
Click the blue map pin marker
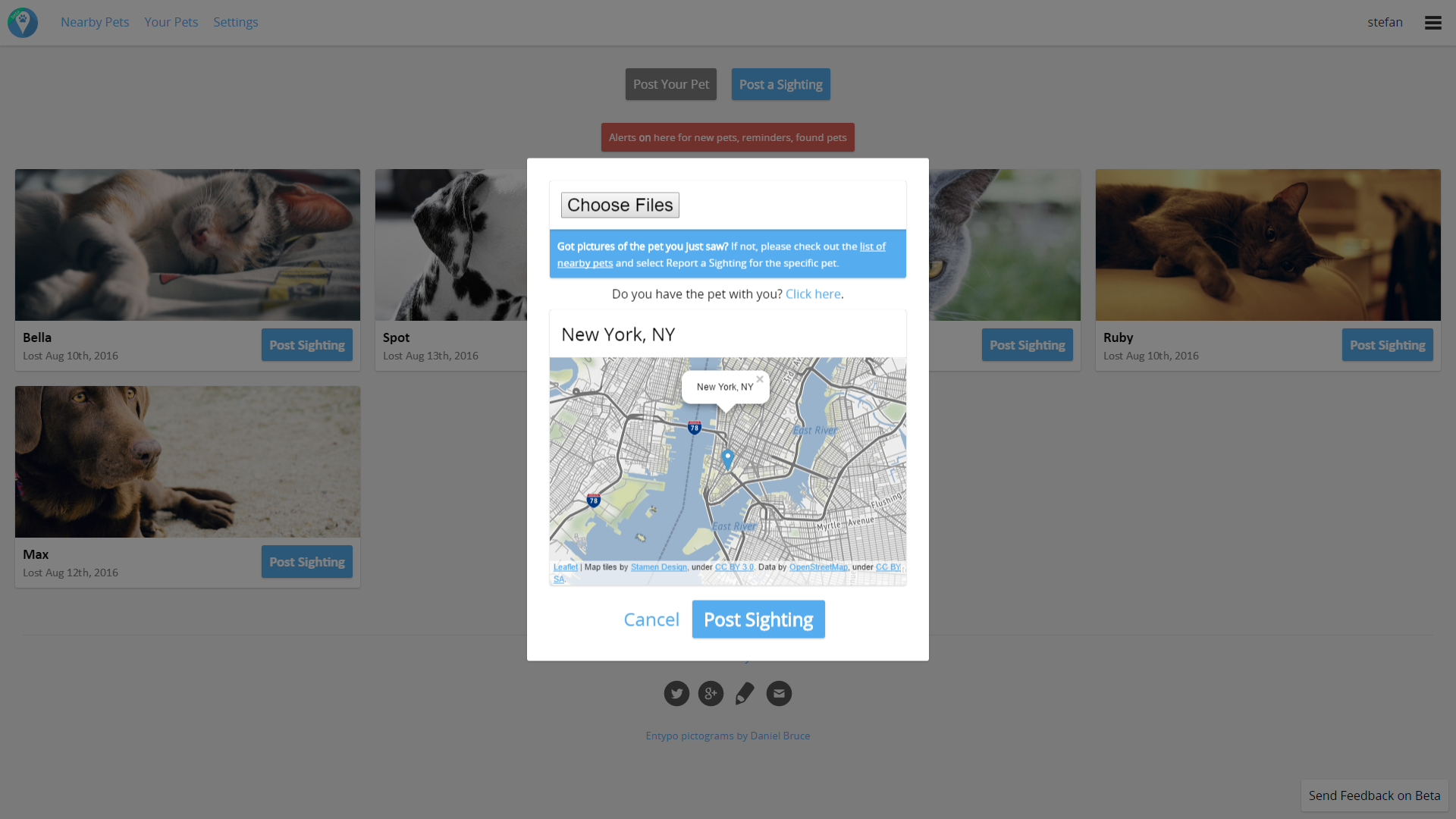(x=727, y=458)
